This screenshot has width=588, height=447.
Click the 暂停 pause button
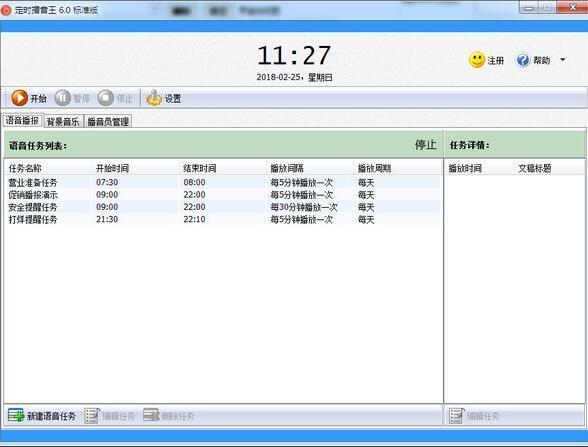[x=72, y=98]
